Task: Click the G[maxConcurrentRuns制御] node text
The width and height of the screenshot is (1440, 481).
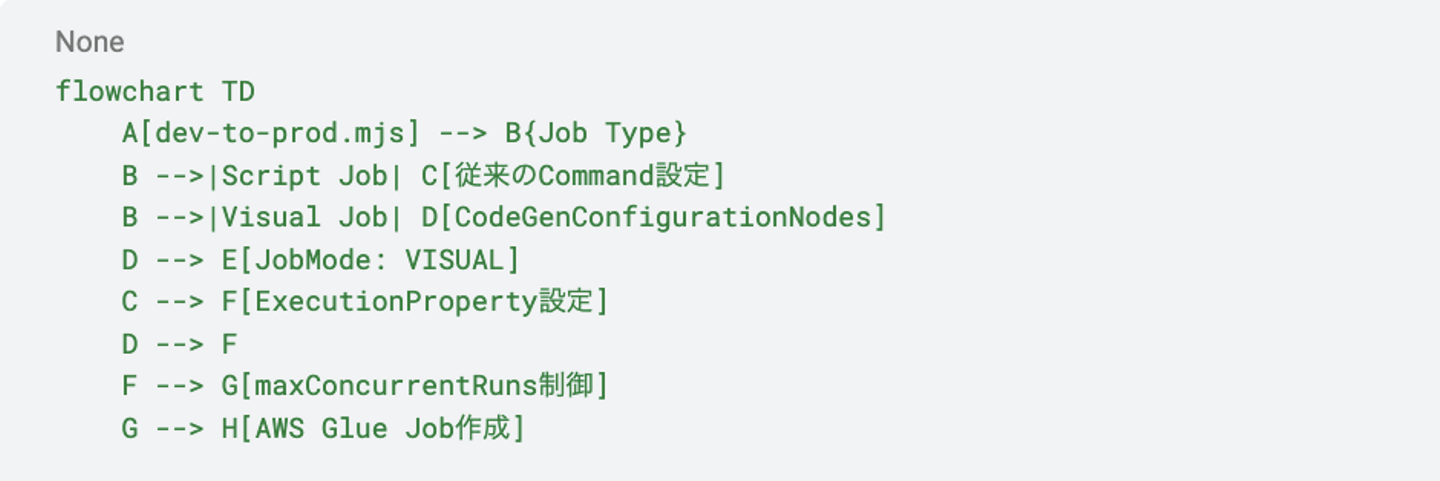Action: coord(414,386)
